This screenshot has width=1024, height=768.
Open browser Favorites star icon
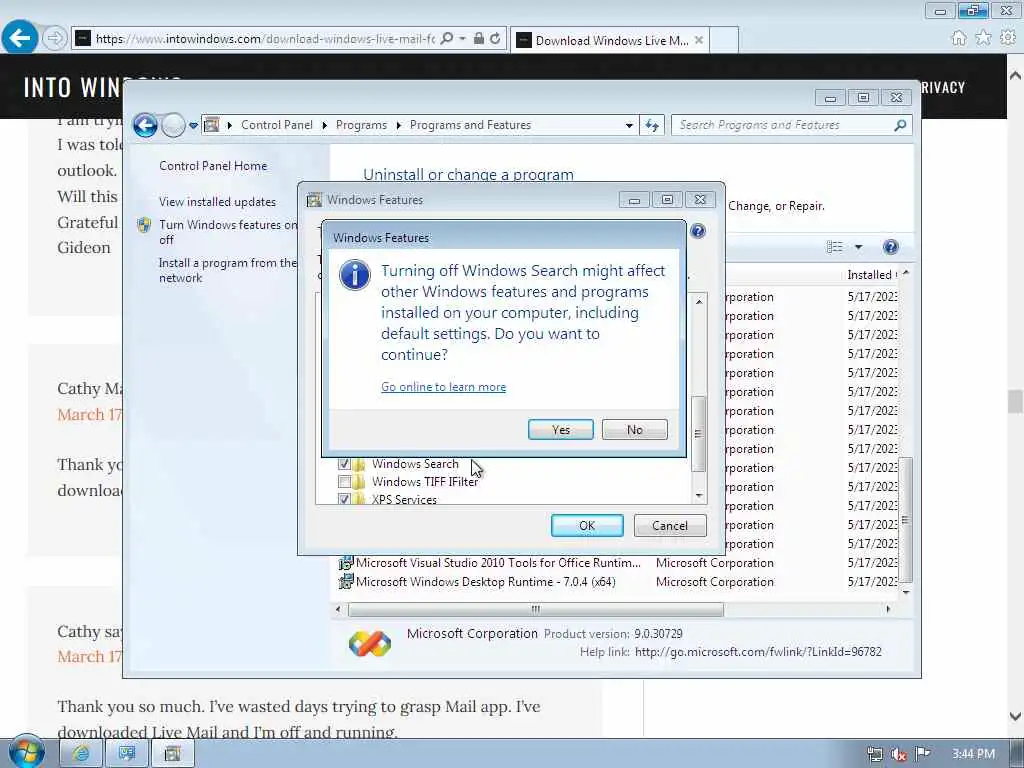pyautogui.click(x=983, y=38)
